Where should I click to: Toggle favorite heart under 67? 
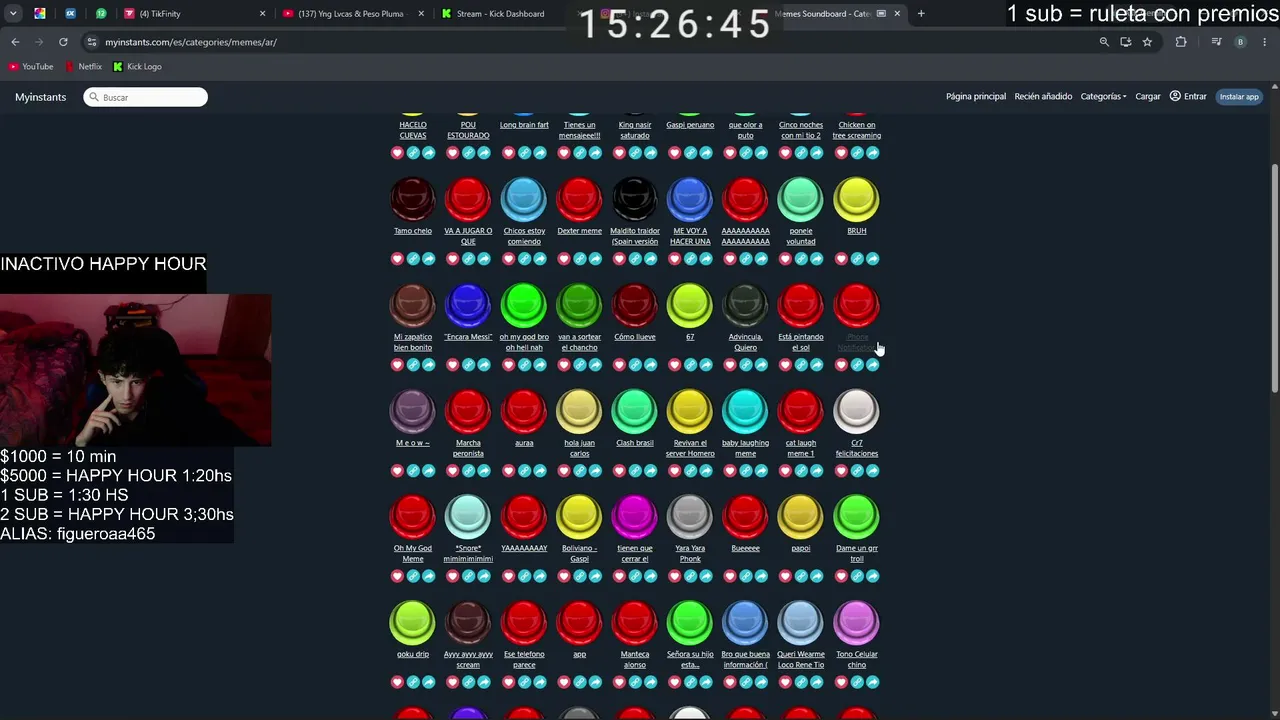674,365
